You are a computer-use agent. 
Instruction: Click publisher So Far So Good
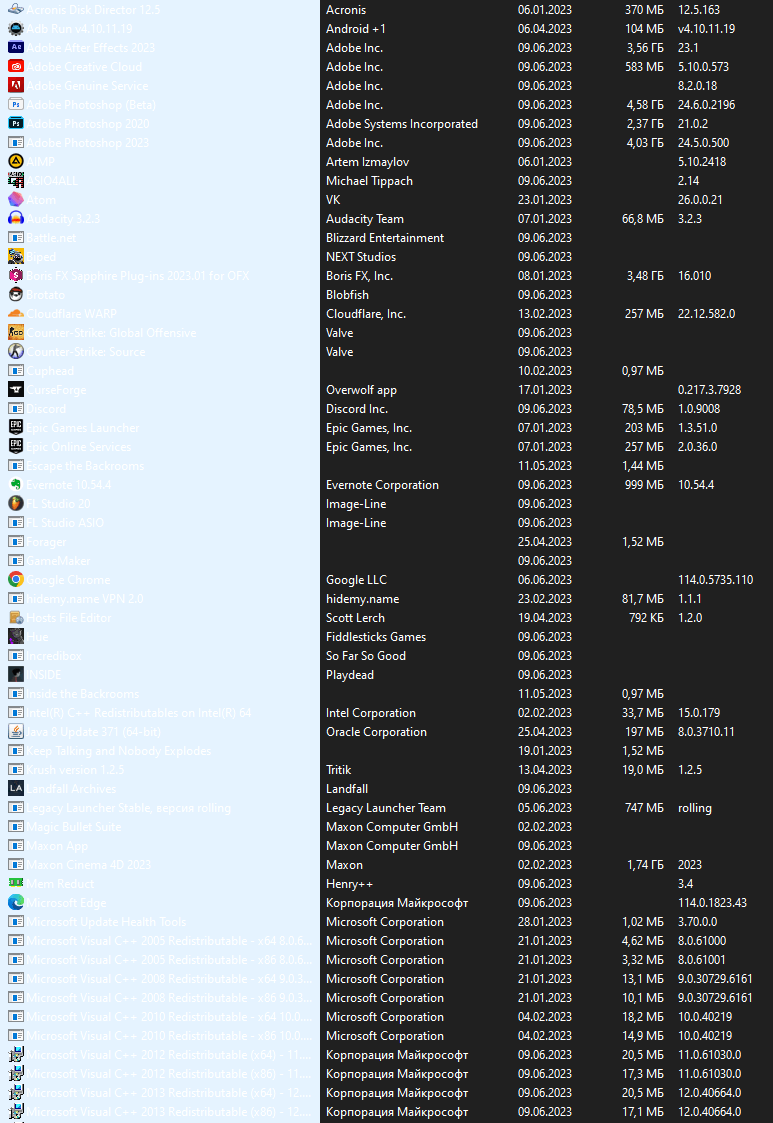point(366,655)
